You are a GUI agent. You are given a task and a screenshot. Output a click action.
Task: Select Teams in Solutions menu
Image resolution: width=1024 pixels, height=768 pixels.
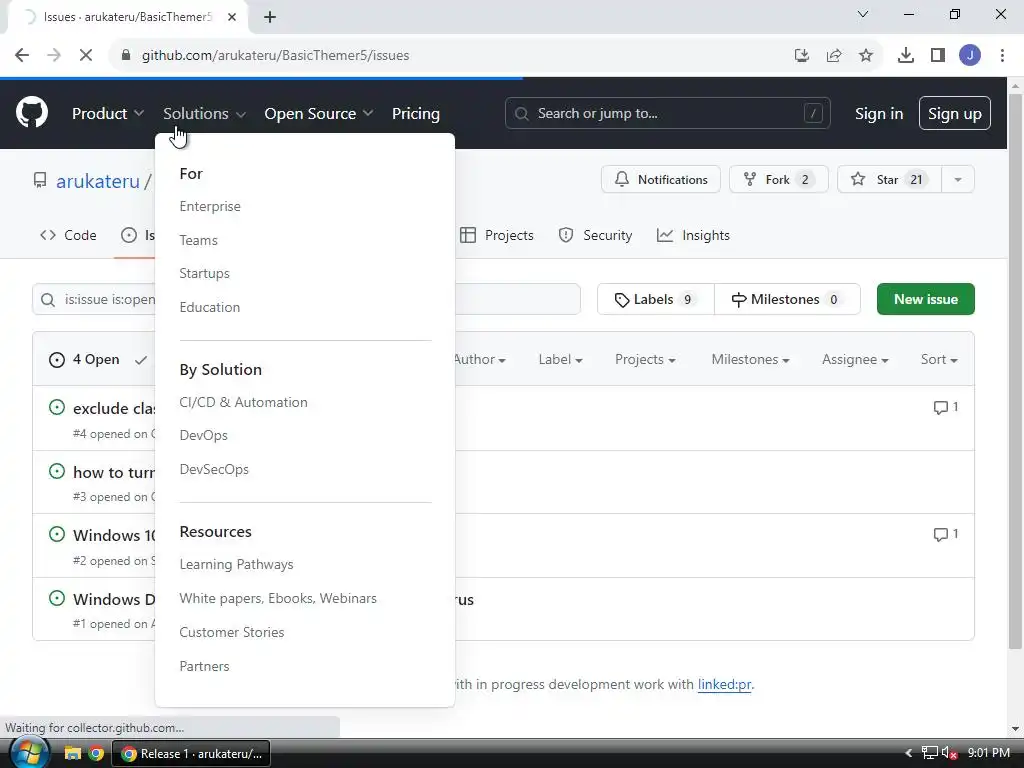click(x=199, y=240)
